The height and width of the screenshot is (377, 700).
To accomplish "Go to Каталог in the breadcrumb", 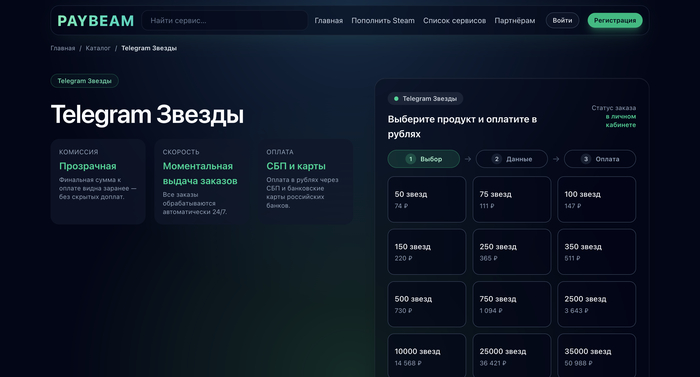I will [x=98, y=48].
